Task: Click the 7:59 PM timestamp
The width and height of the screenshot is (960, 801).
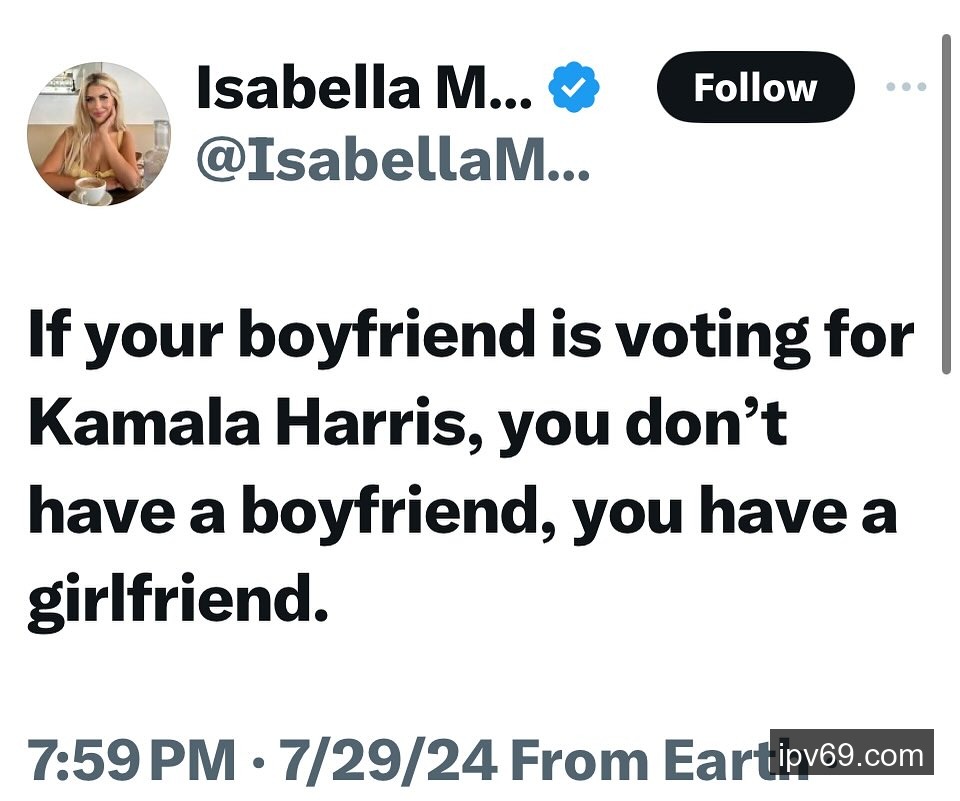Action: coord(131,761)
